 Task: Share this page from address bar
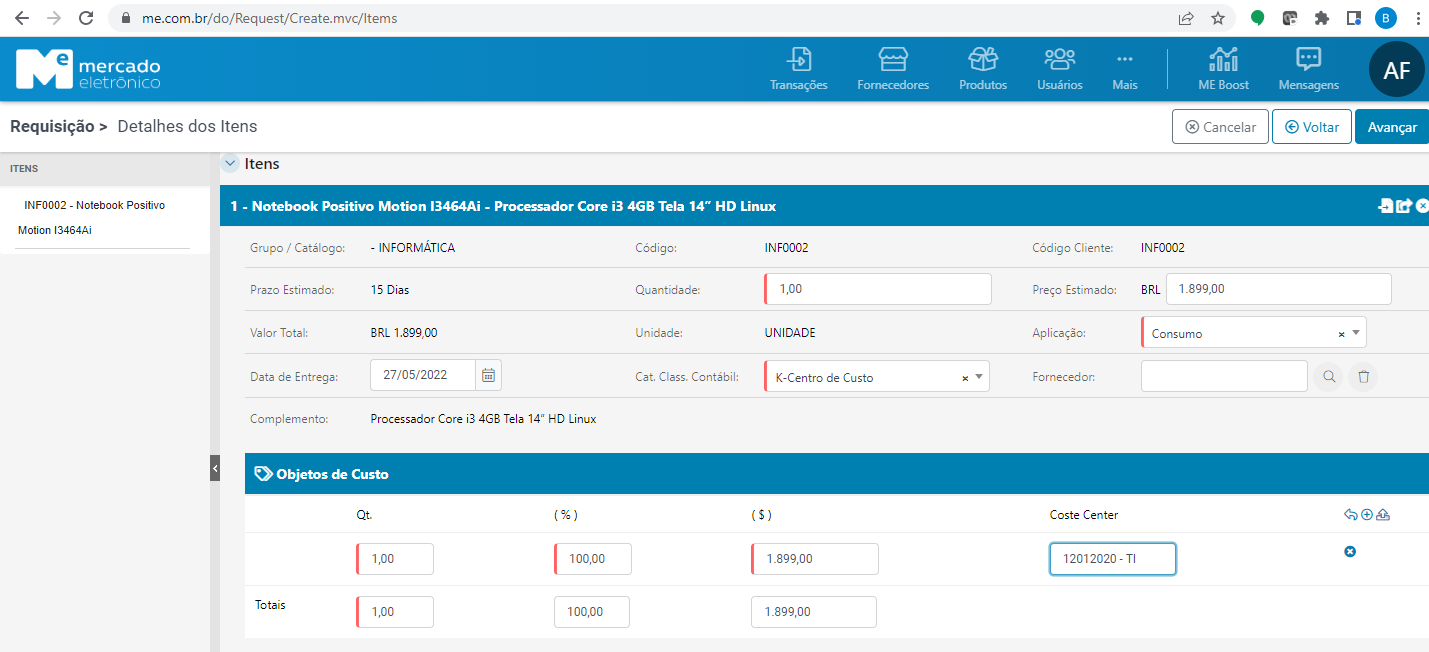[x=1186, y=18]
